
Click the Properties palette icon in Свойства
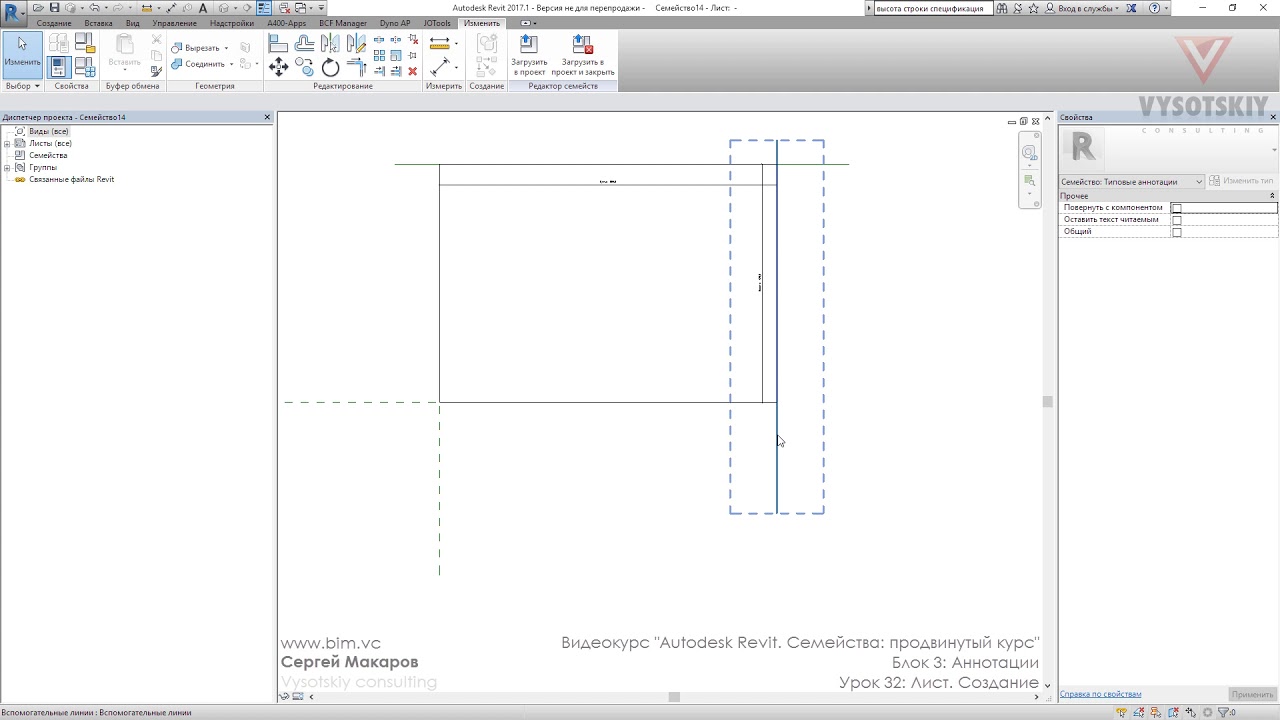(59, 67)
